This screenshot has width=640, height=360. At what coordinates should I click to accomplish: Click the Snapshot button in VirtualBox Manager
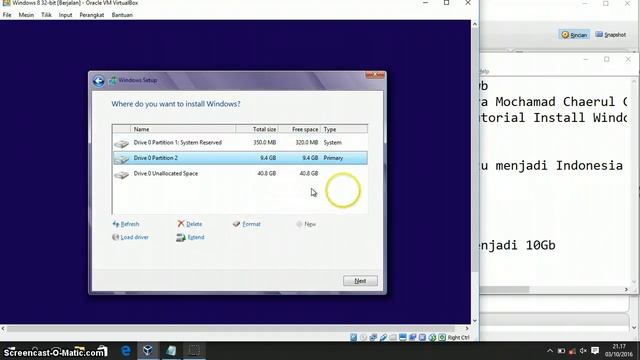click(x=611, y=35)
